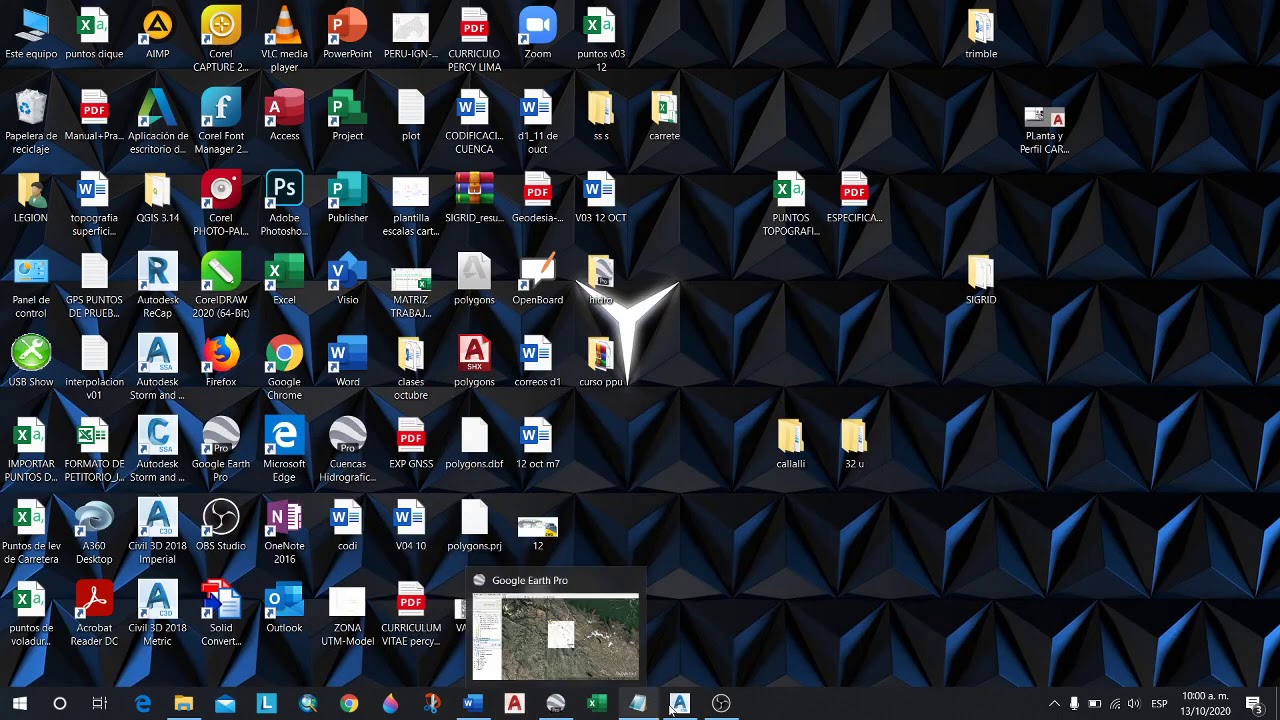1280x720 pixels.
Task: Open Excel from the taskbar
Action: pos(597,704)
